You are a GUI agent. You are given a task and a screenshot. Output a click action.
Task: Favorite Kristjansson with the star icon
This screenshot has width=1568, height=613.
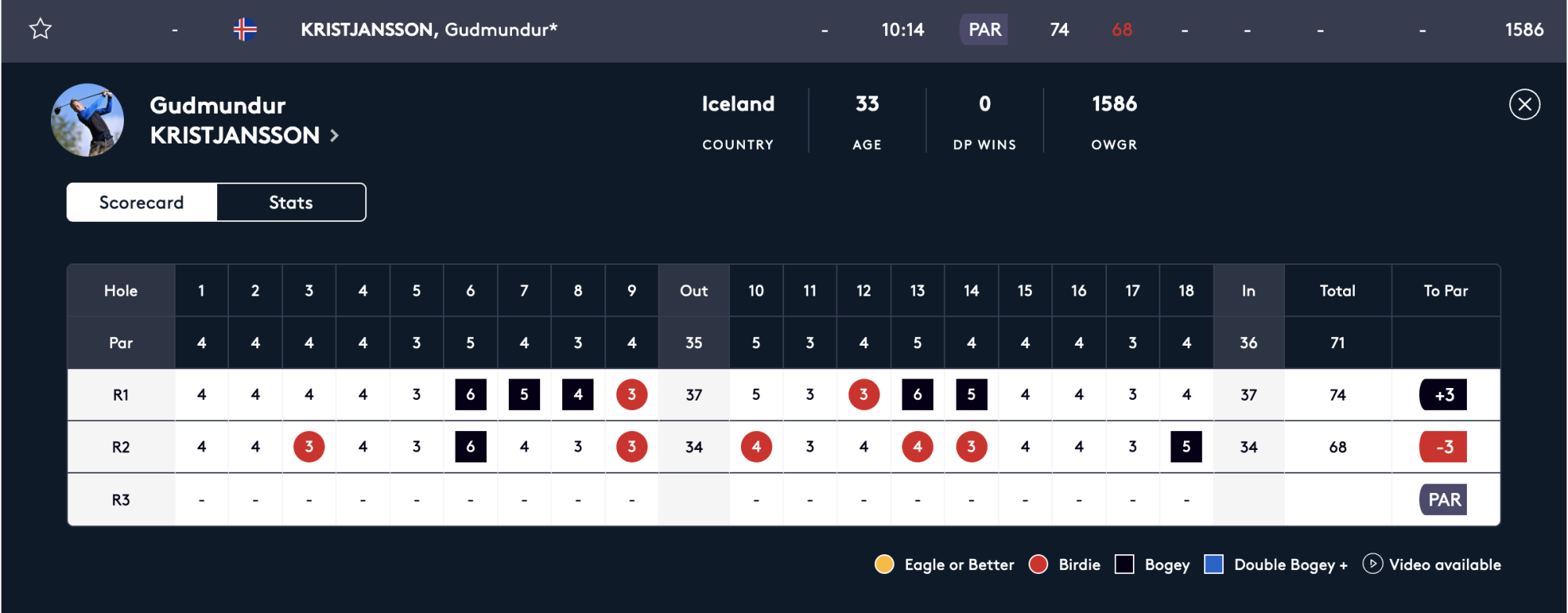point(41,30)
